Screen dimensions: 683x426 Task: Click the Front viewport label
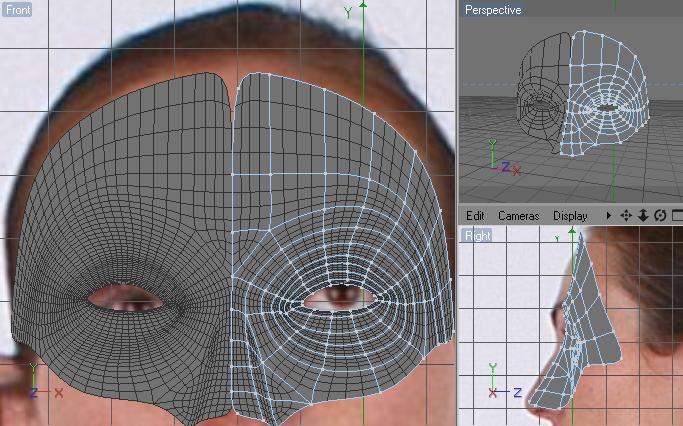17,10
